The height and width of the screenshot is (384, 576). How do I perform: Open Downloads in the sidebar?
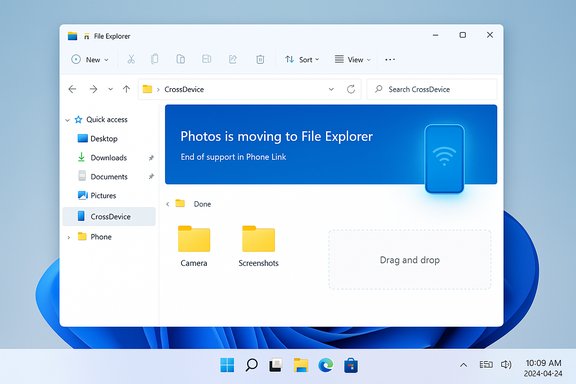coord(102,158)
